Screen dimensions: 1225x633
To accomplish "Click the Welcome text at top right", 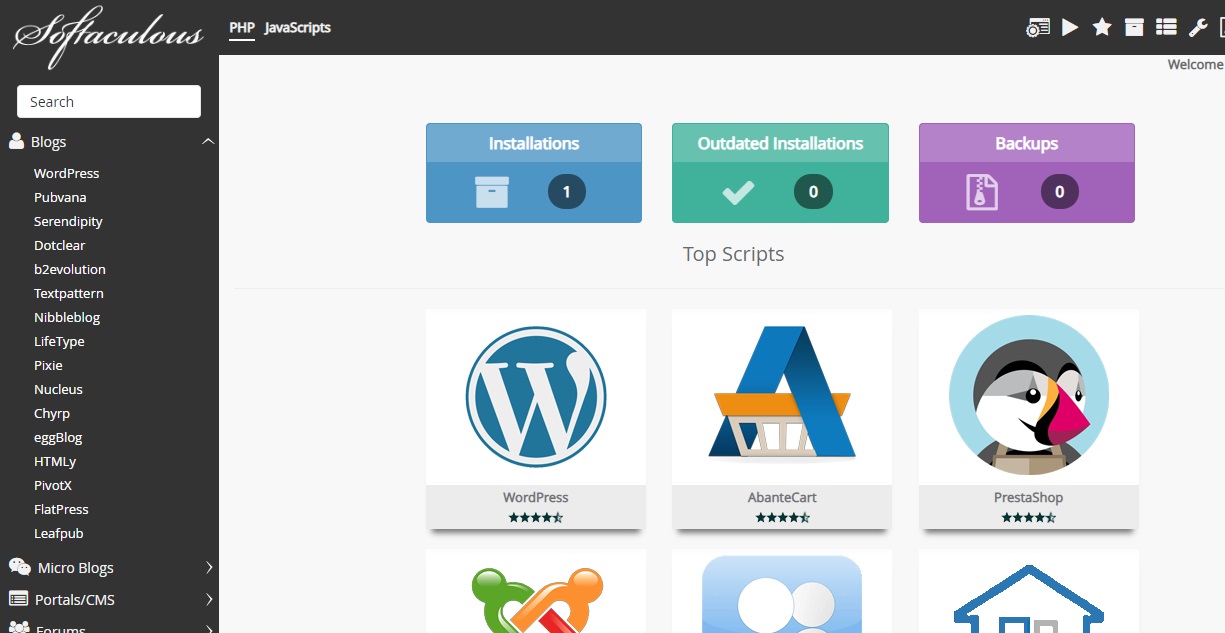I will click(1196, 65).
